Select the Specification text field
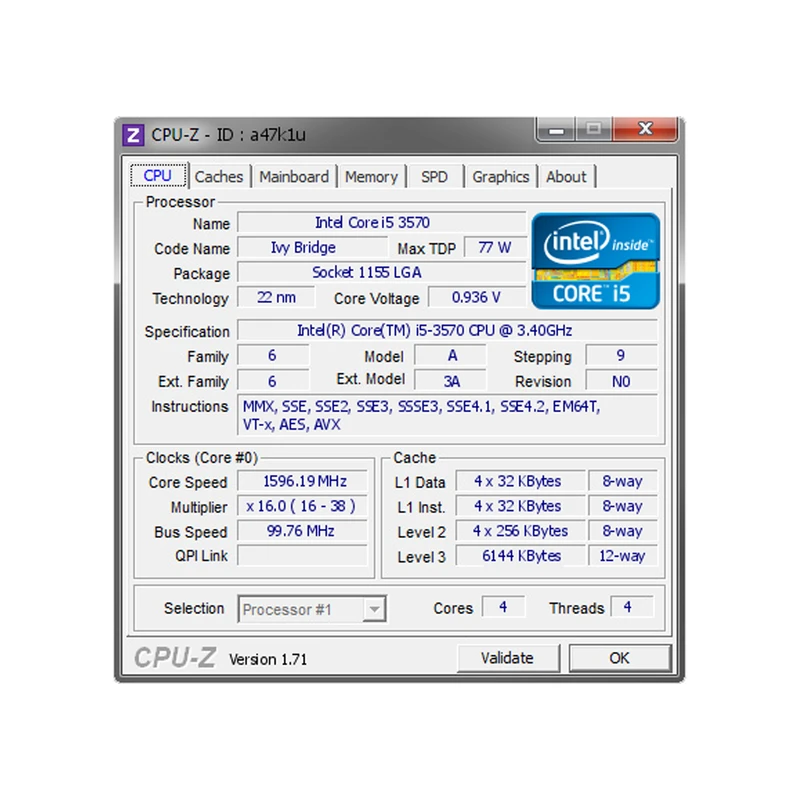 click(447, 331)
